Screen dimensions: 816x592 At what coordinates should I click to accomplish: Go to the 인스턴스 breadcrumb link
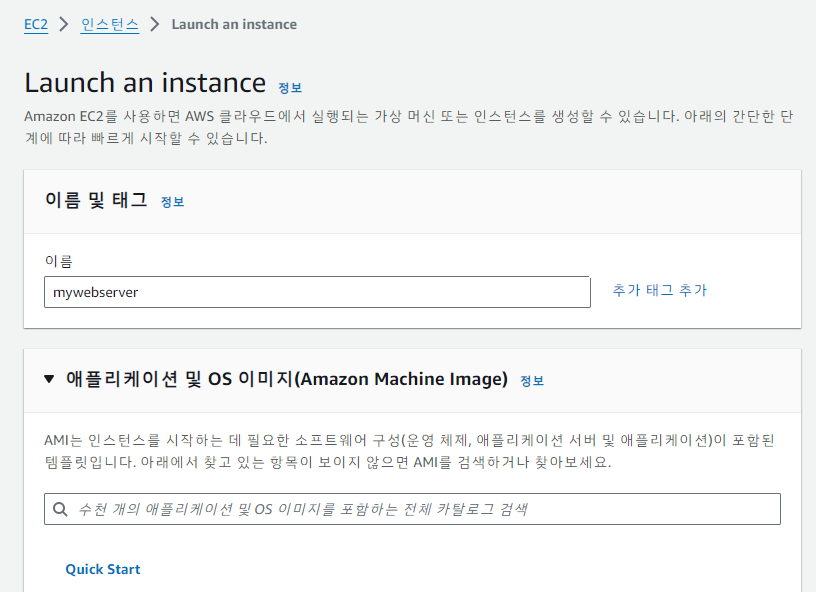(110, 24)
